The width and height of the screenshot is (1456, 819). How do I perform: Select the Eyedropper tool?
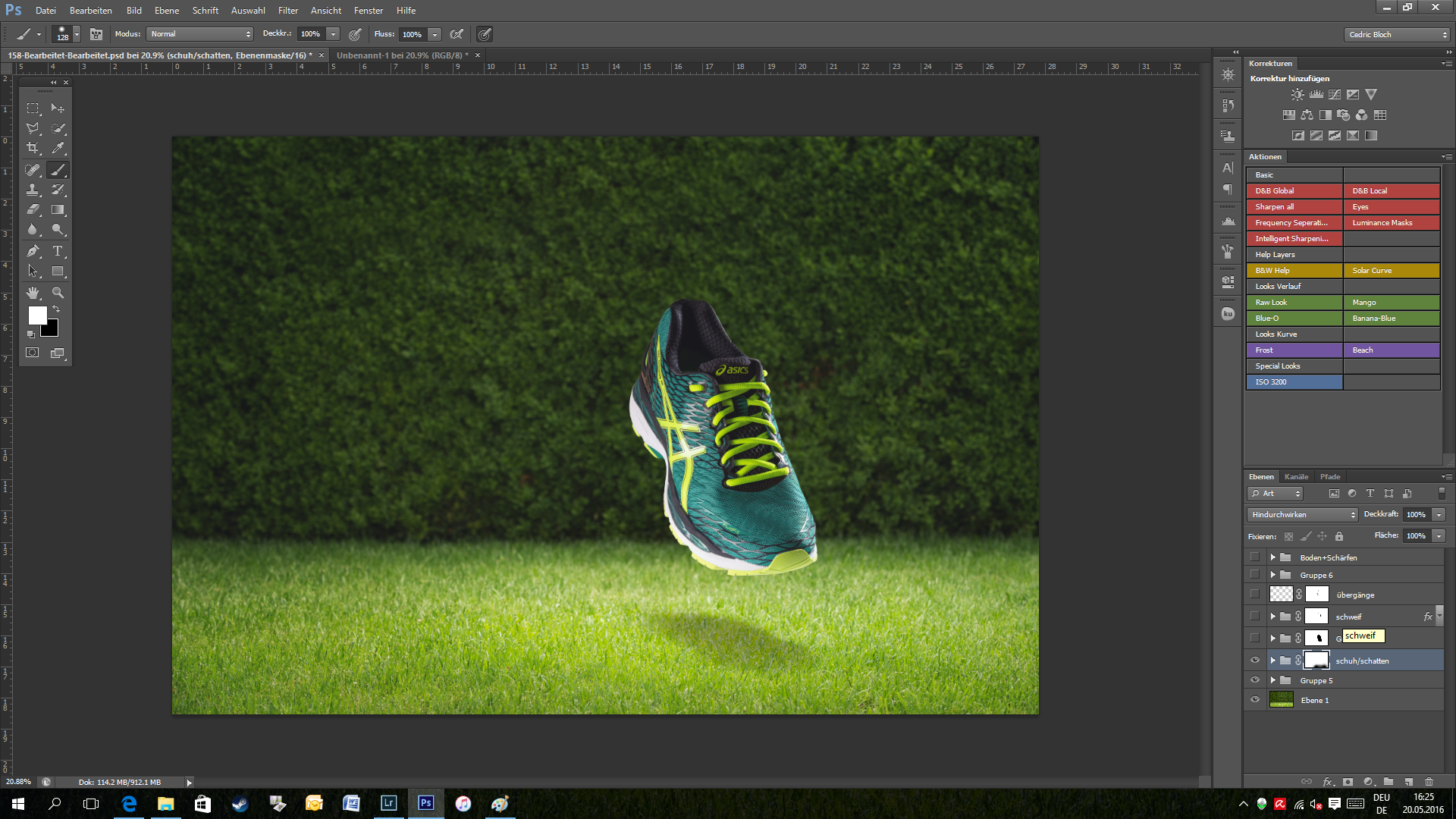coord(58,148)
